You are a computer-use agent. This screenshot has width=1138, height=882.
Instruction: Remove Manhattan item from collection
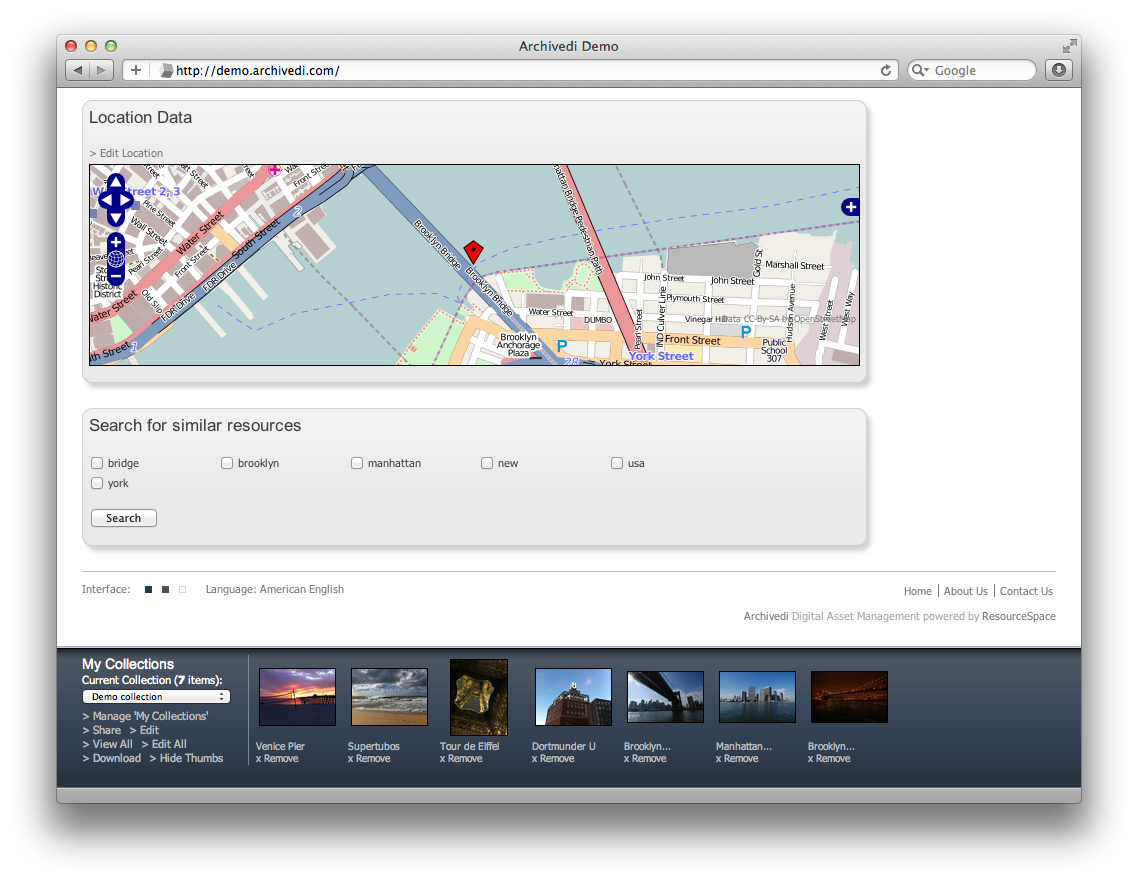click(737, 759)
